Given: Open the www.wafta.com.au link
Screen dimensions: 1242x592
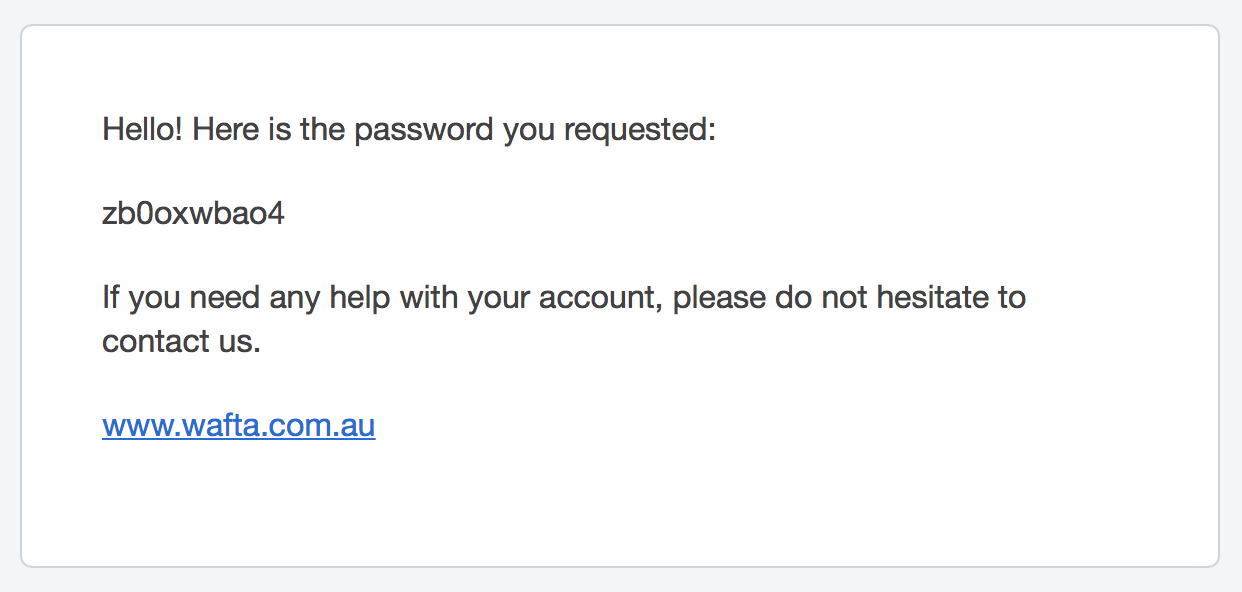Looking at the screenshot, I should point(238,426).
